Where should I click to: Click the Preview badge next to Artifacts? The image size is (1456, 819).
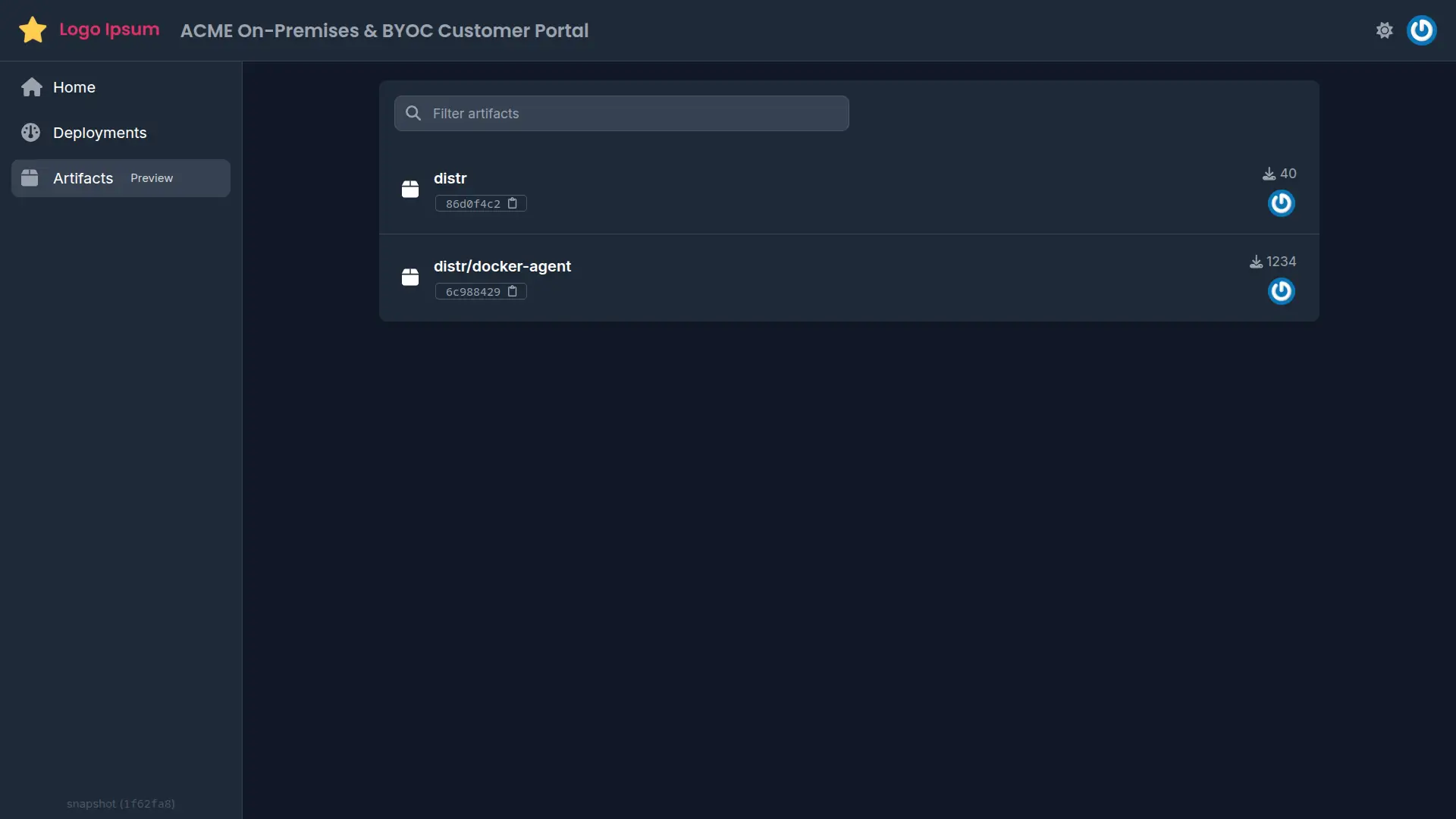tap(152, 178)
